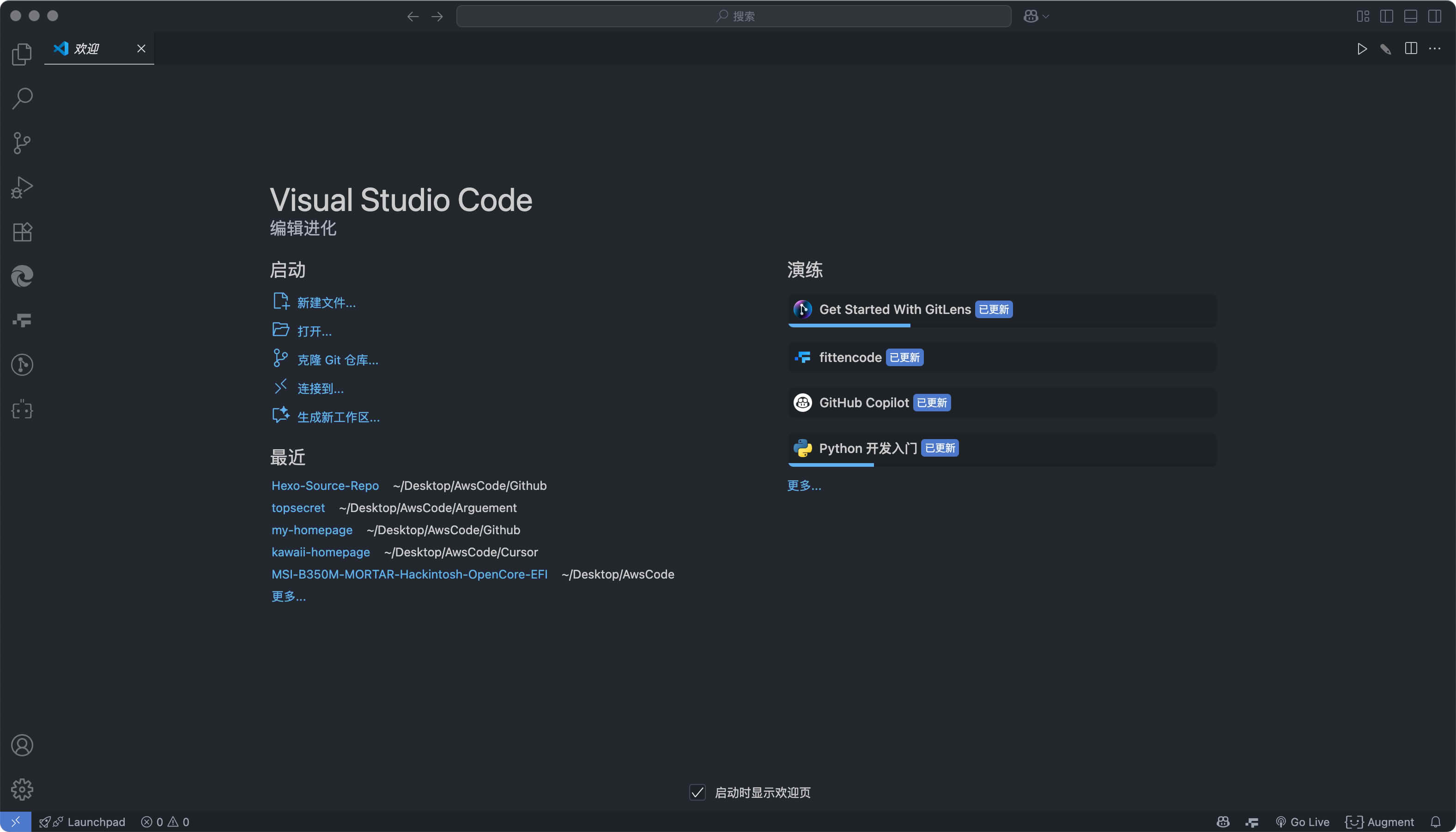
Task: Open the GitLens sidebar icon
Action: pyautogui.click(x=22, y=365)
